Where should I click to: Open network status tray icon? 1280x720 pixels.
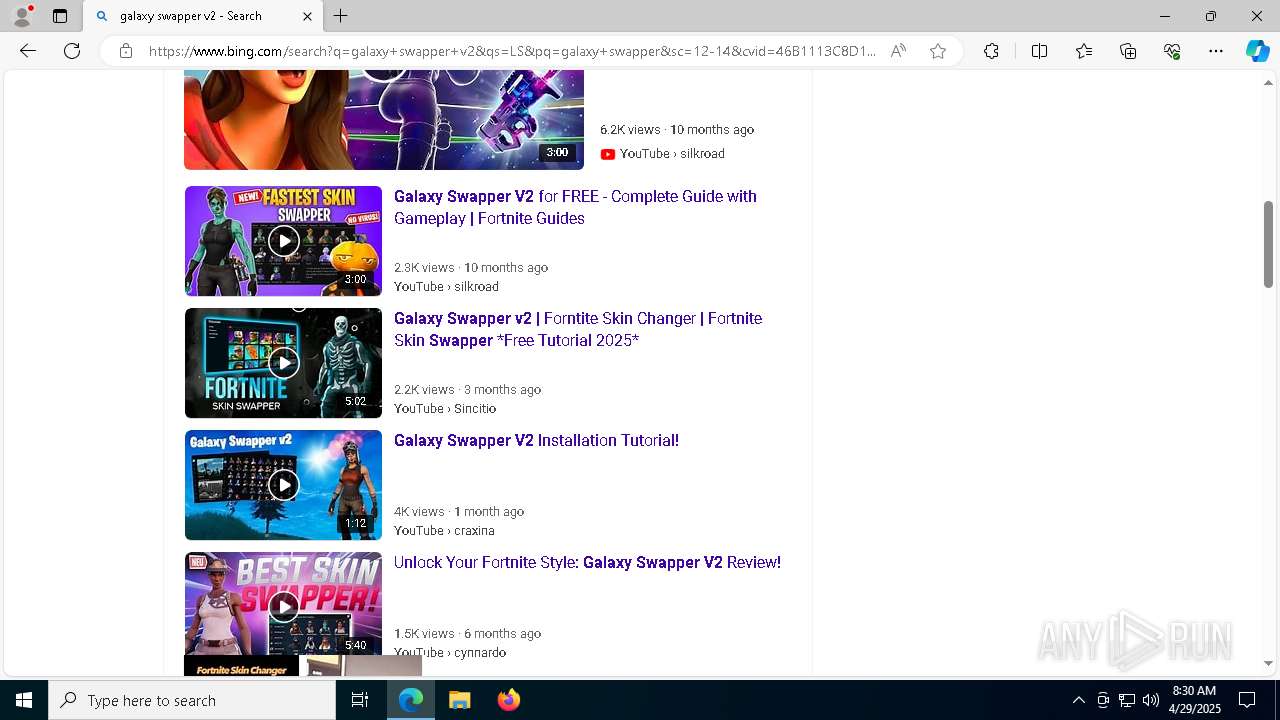(1127, 700)
